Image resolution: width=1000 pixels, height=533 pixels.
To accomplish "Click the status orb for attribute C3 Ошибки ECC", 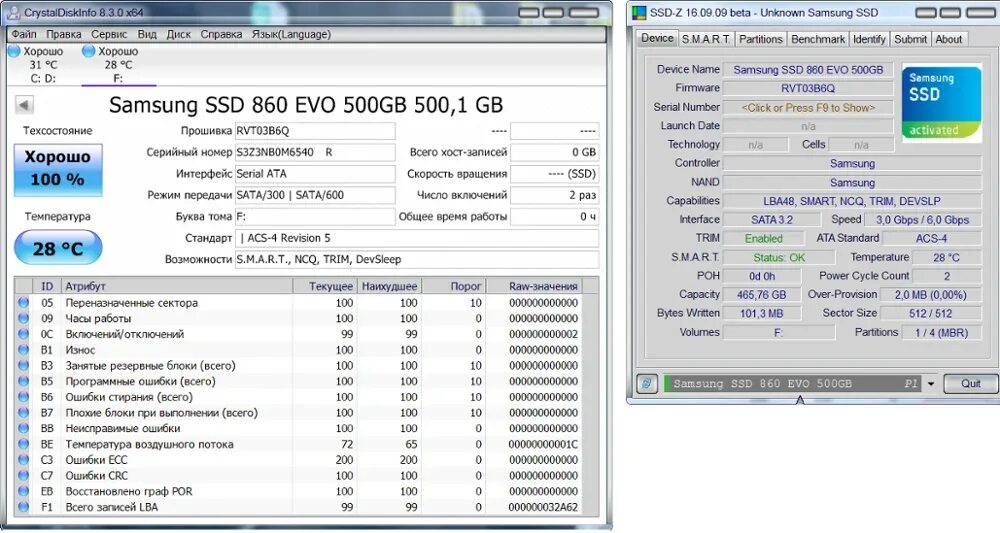I will pyautogui.click(x=24, y=460).
